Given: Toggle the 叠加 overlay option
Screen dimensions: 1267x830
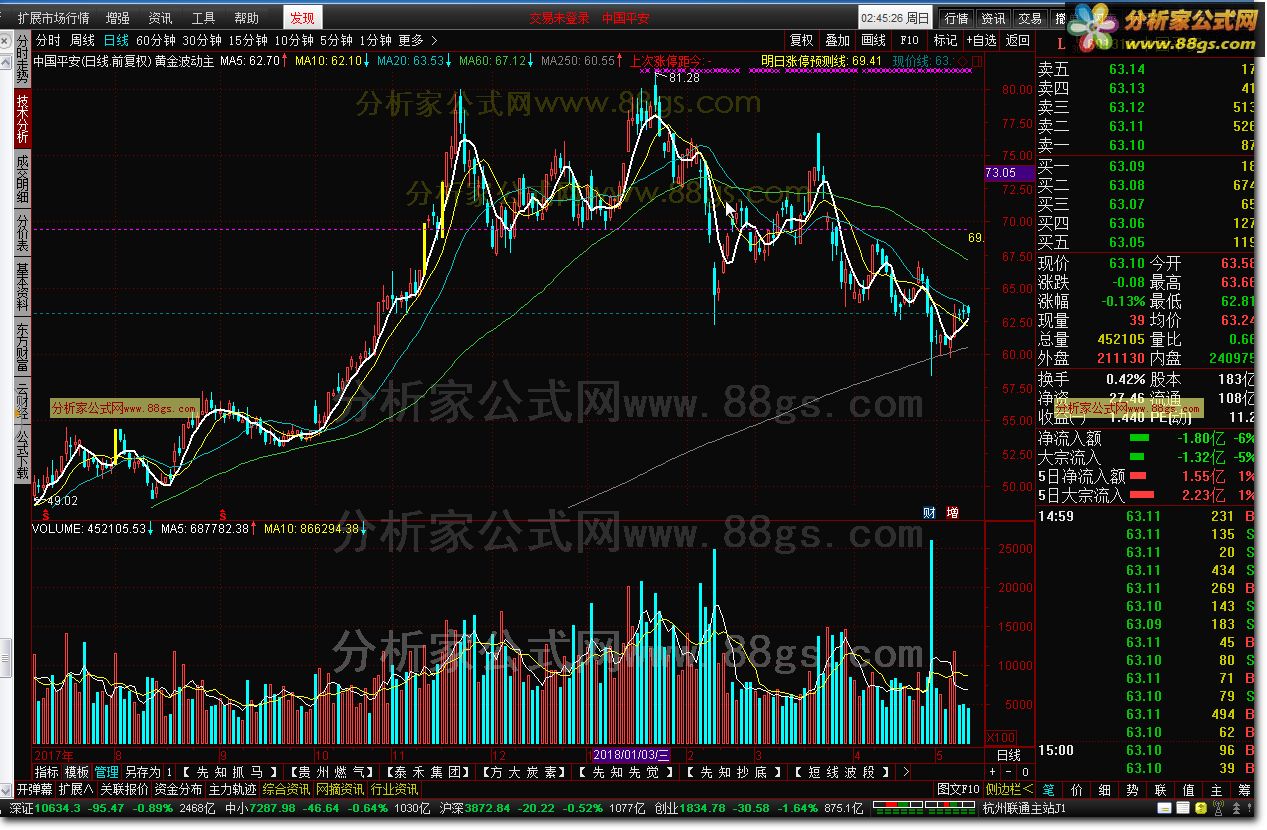Looking at the screenshot, I should click(x=837, y=41).
